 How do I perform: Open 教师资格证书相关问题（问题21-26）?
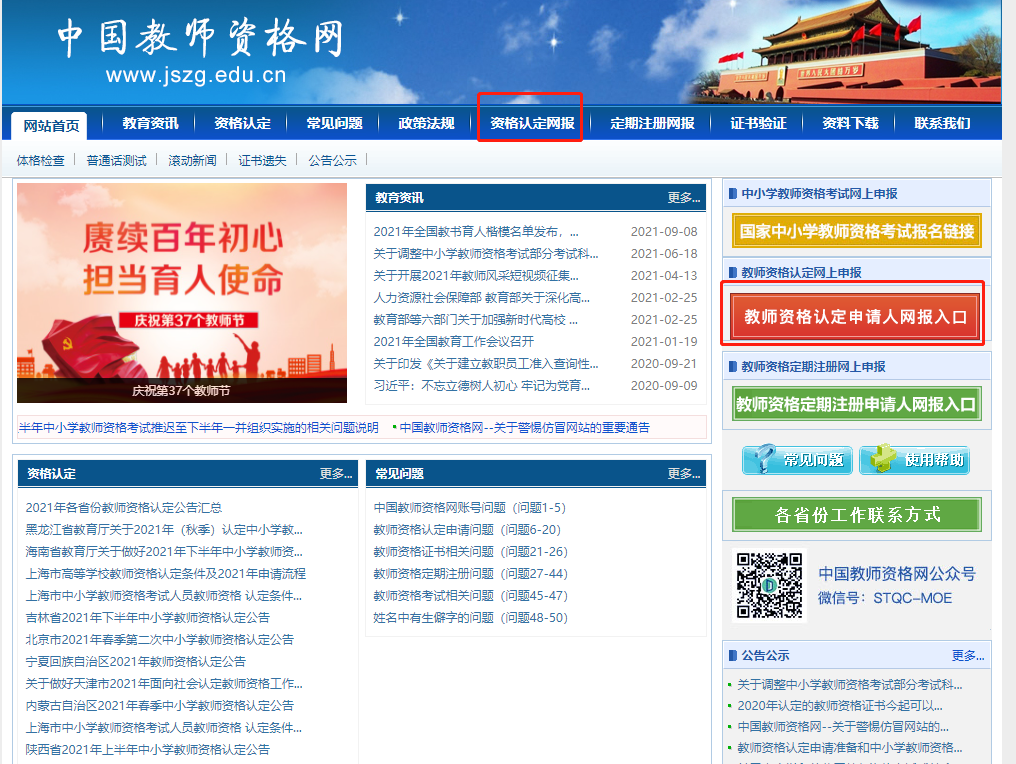(470, 551)
